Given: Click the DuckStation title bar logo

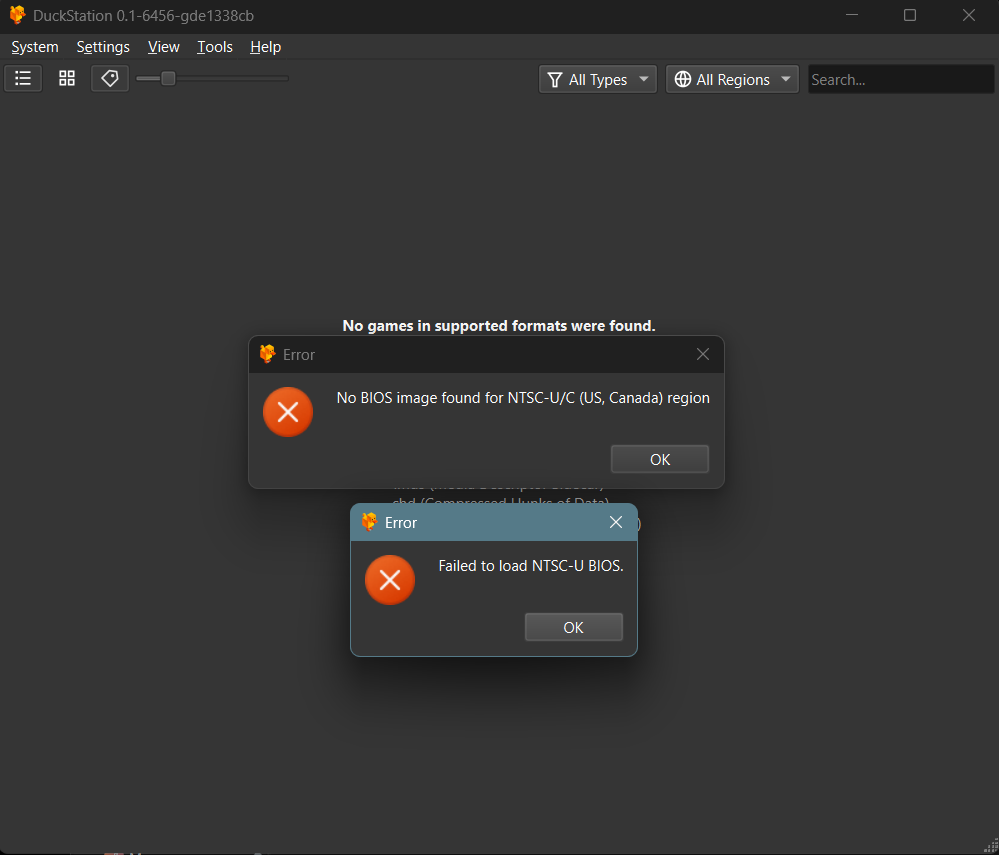Looking at the screenshot, I should click(17, 15).
